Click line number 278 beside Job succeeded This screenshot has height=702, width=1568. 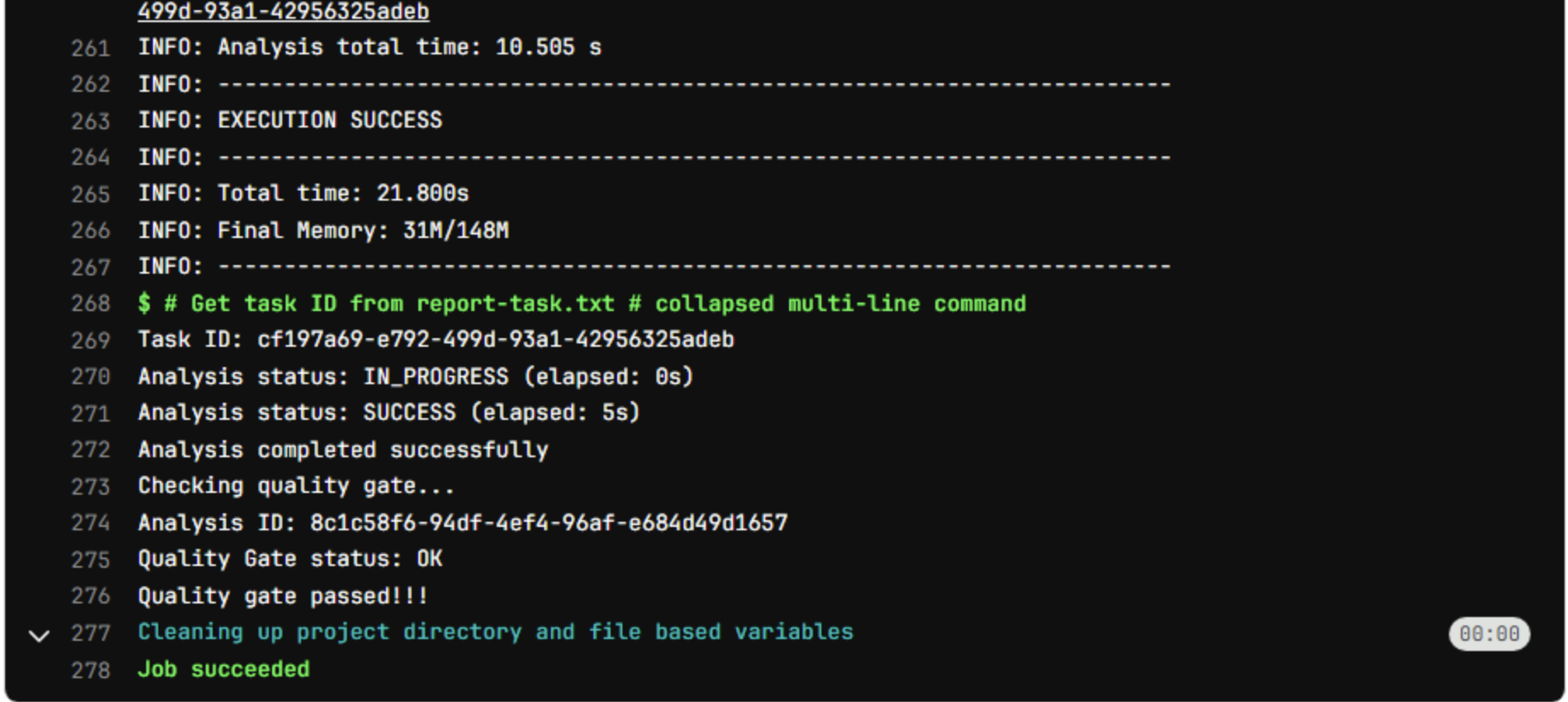click(x=90, y=671)
